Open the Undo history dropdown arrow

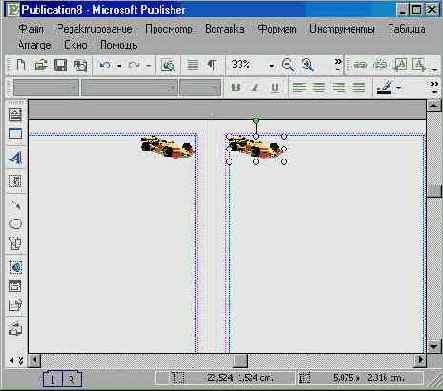pyautogui.click(x=119, y=66)
